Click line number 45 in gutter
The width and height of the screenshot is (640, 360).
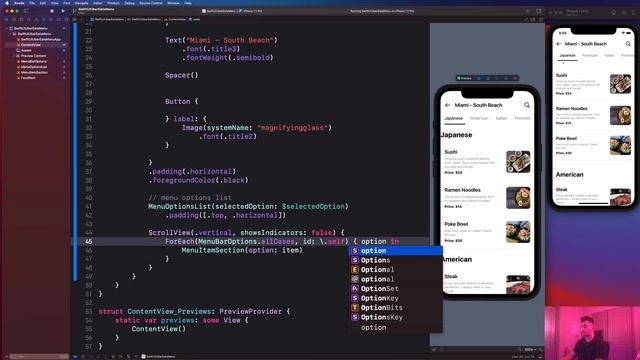pos(88,242)
